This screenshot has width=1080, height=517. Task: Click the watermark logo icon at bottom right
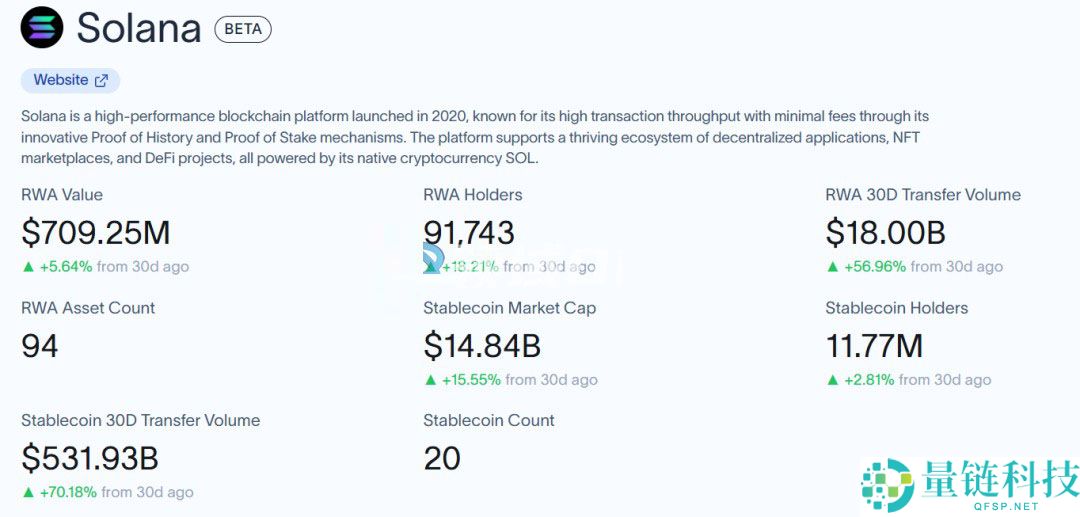[887, 485]
